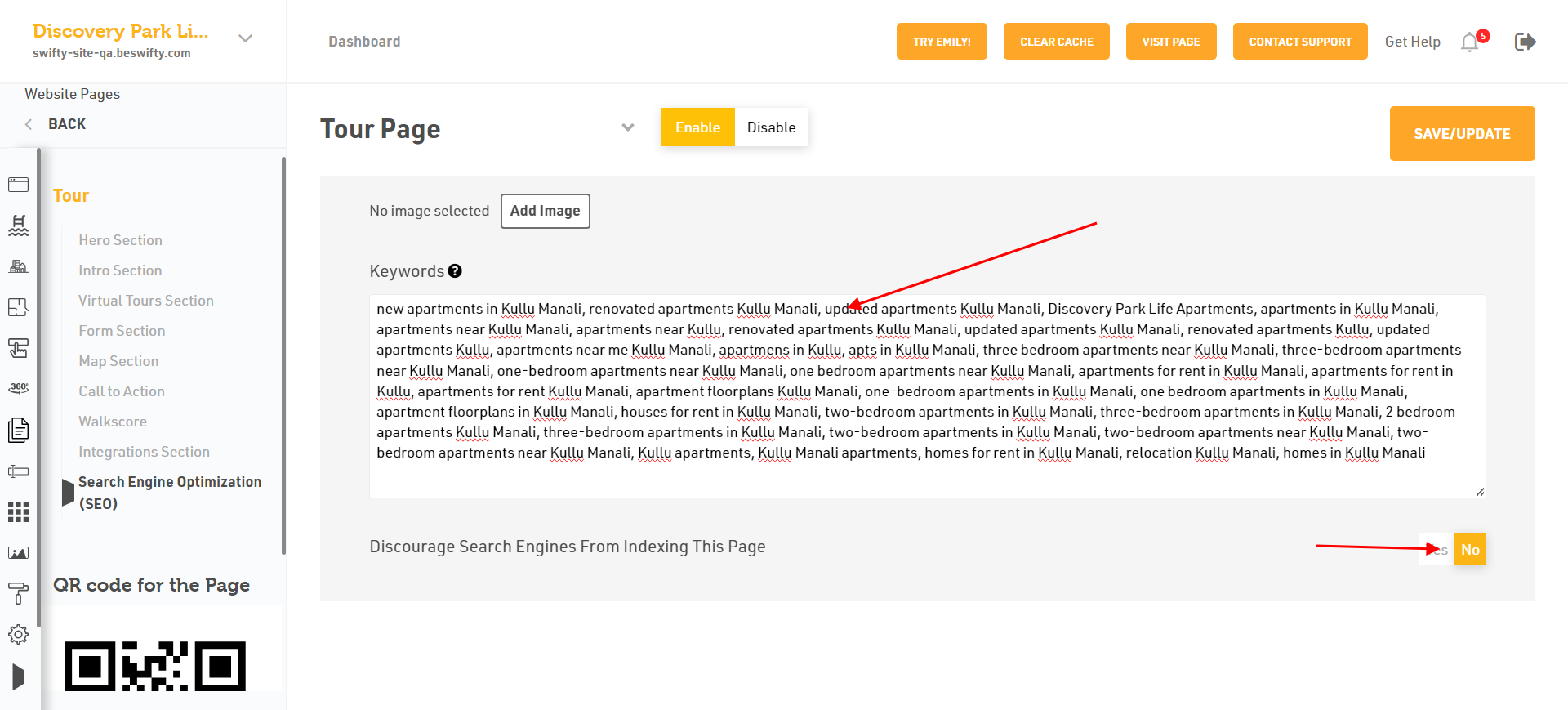Click the logout icon in header
Screen dimensions: 1568x710
[x=1525, y=42]
